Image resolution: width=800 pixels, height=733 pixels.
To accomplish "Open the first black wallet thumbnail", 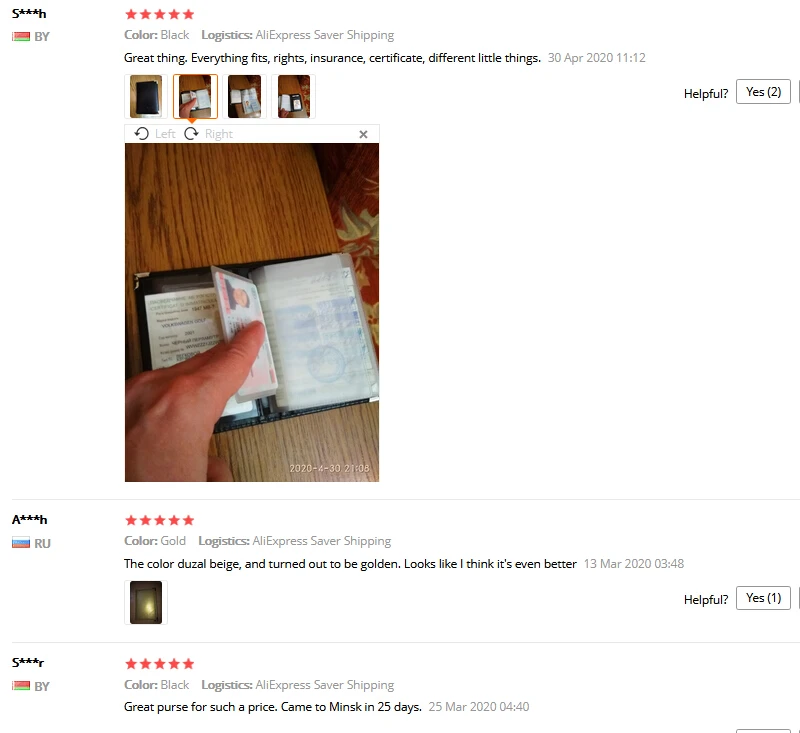I will pos(146,96).
